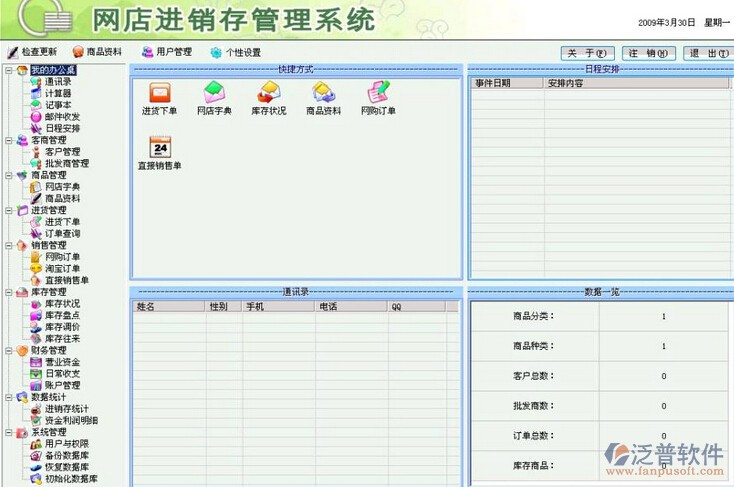Click the 商品分类 label in 数据一览
734x487 pixels.
pos(534,316)
